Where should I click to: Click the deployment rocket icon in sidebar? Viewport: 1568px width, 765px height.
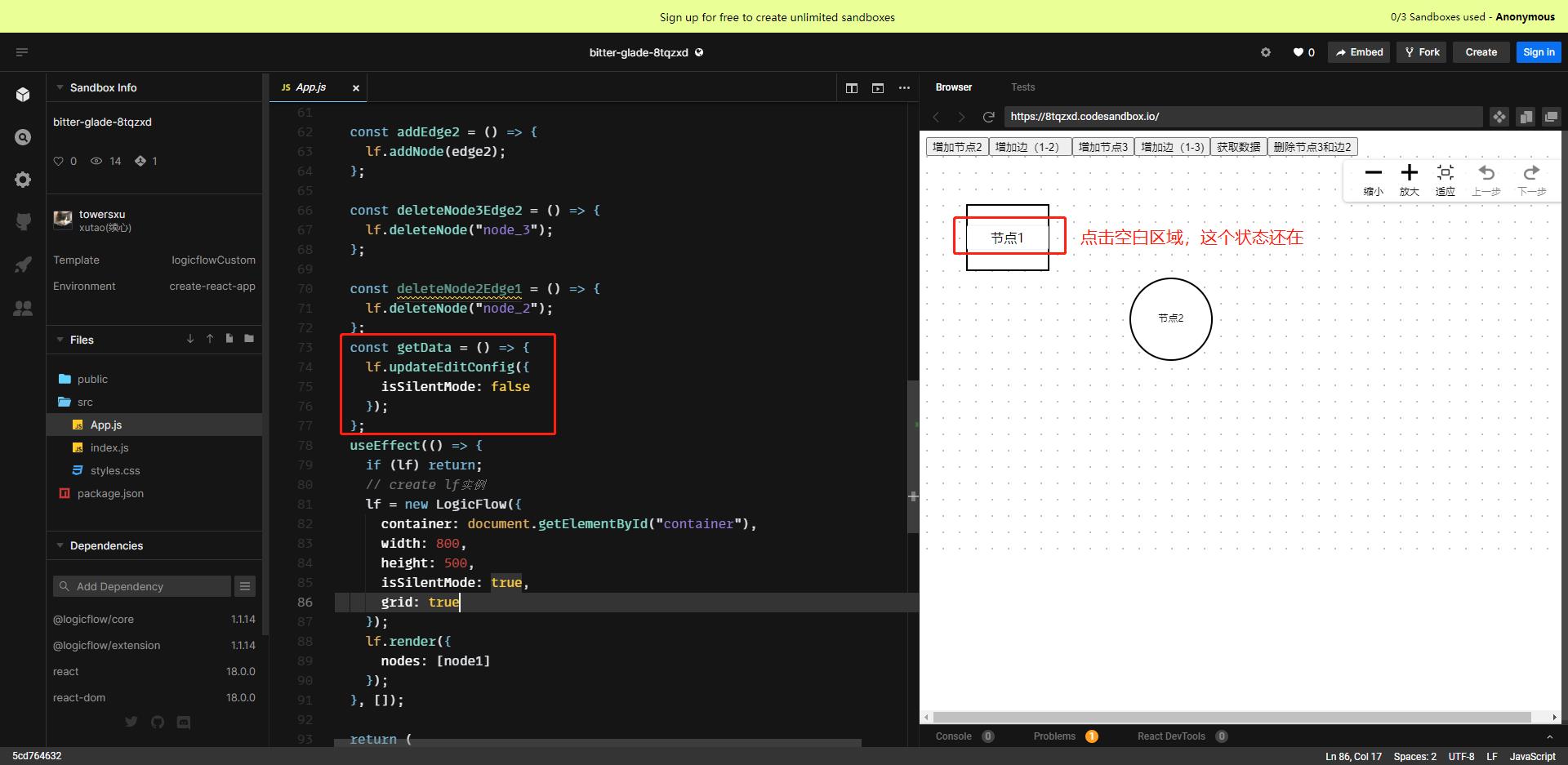[x=23, y=264]
